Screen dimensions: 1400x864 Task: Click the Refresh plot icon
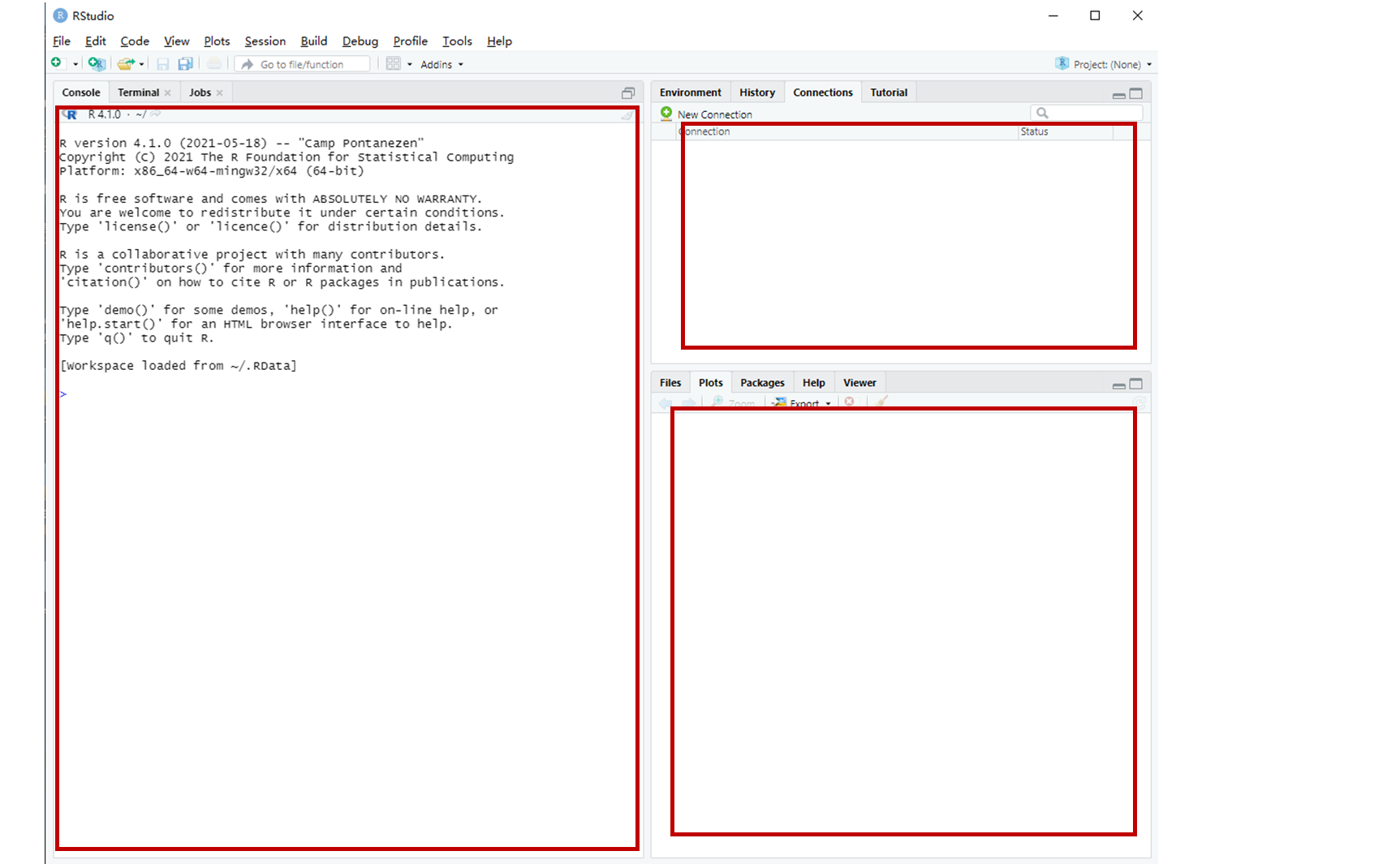[x=1139, y=402]
